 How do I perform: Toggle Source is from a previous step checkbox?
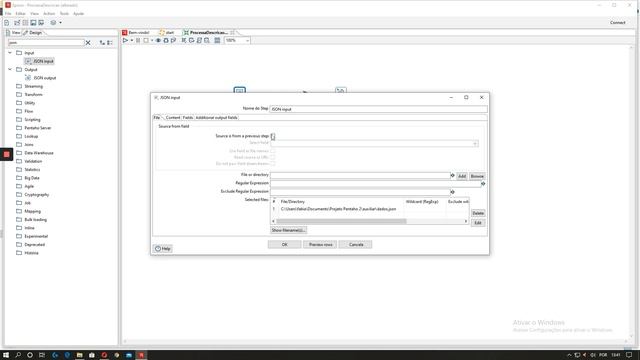click(x=273, y=136)
